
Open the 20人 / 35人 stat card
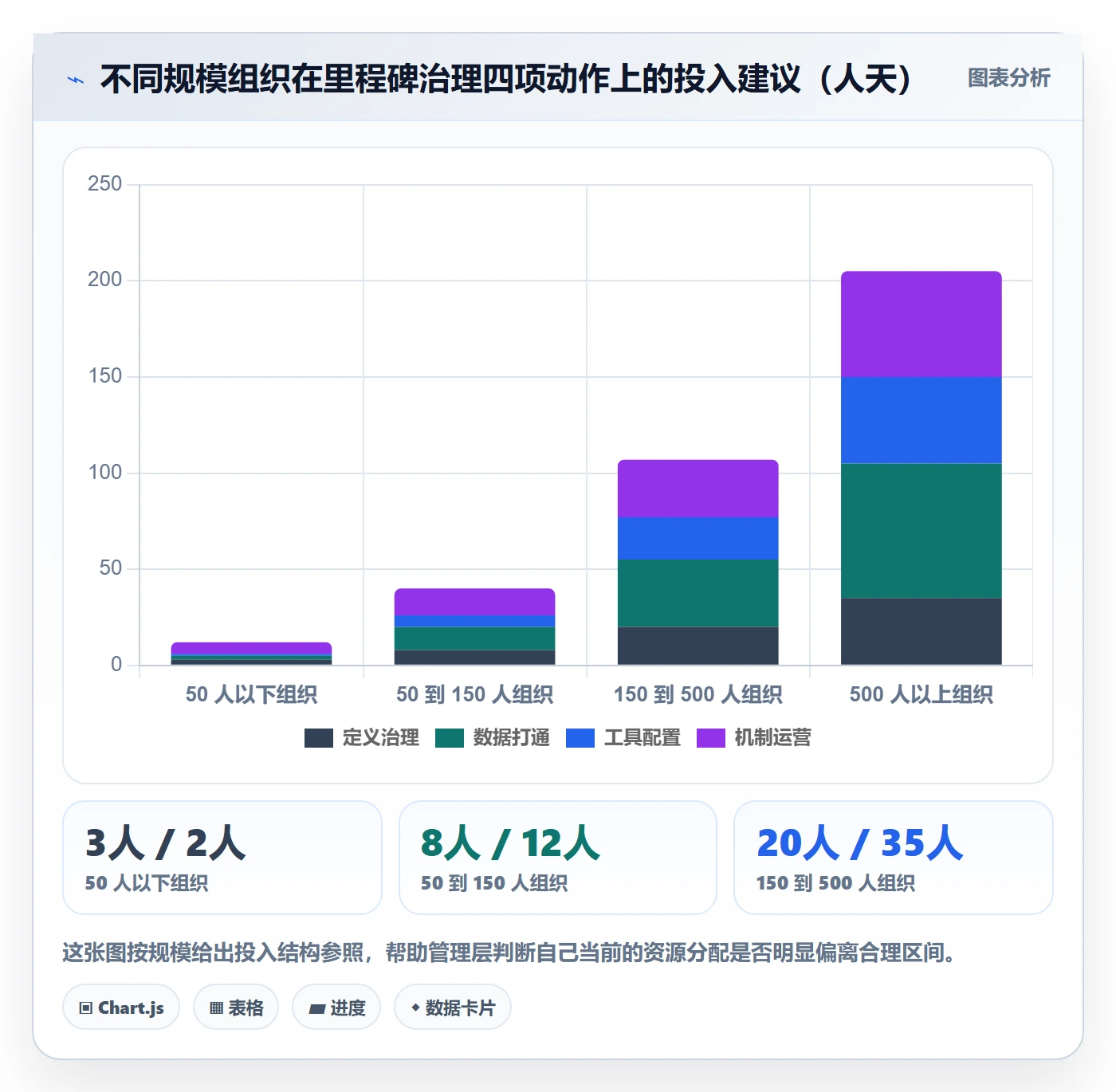pos(894,858)
